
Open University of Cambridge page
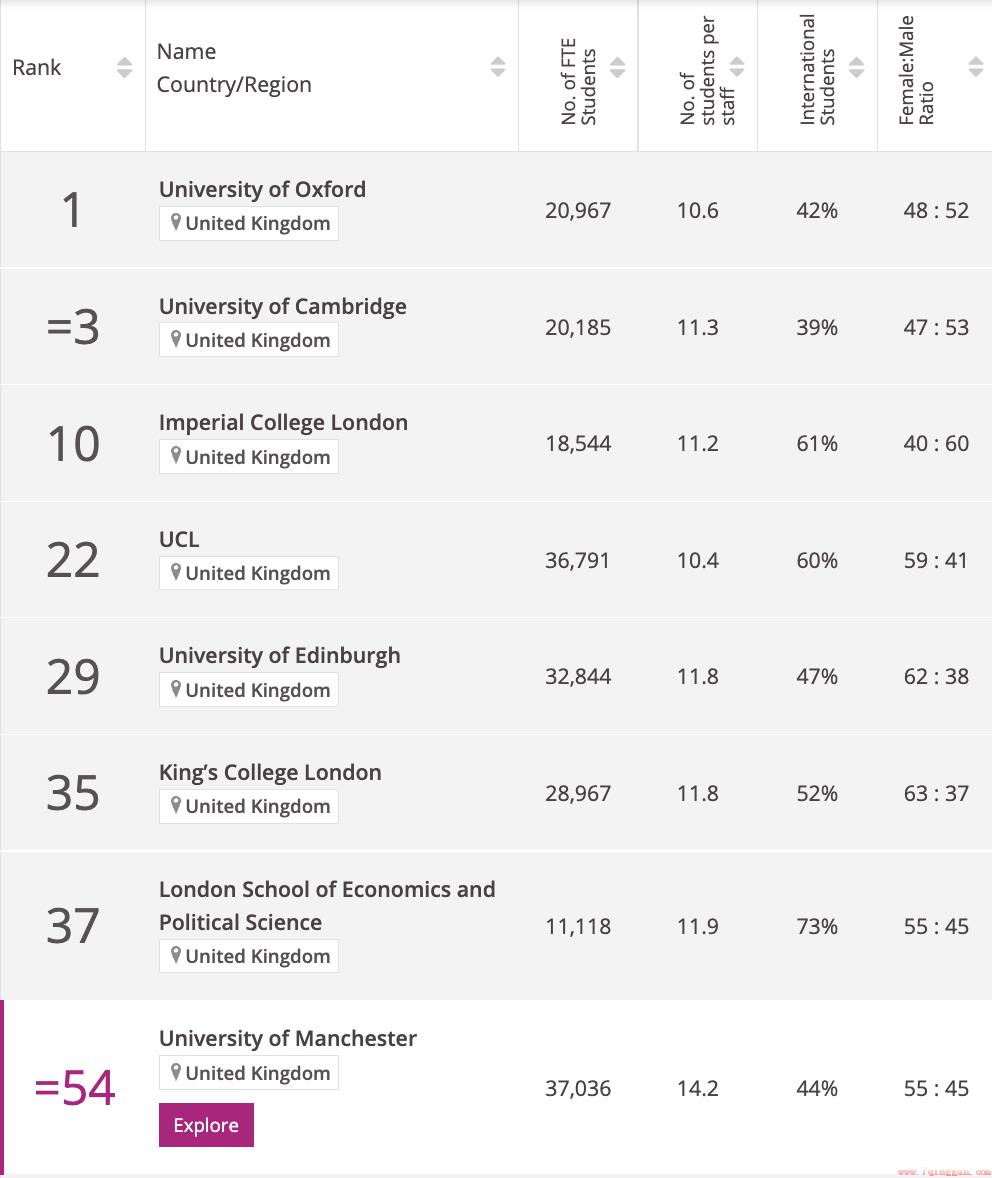click(x=283, y=306)
